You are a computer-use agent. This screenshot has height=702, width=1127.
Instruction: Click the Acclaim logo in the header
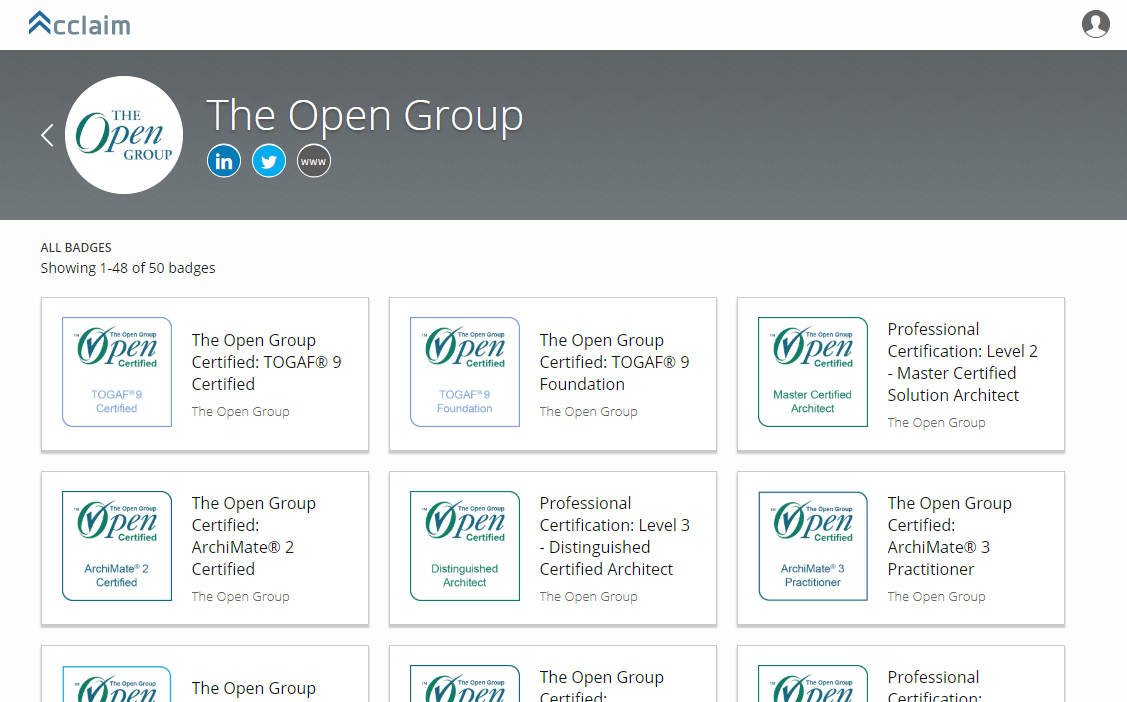[x=79, y=23]
